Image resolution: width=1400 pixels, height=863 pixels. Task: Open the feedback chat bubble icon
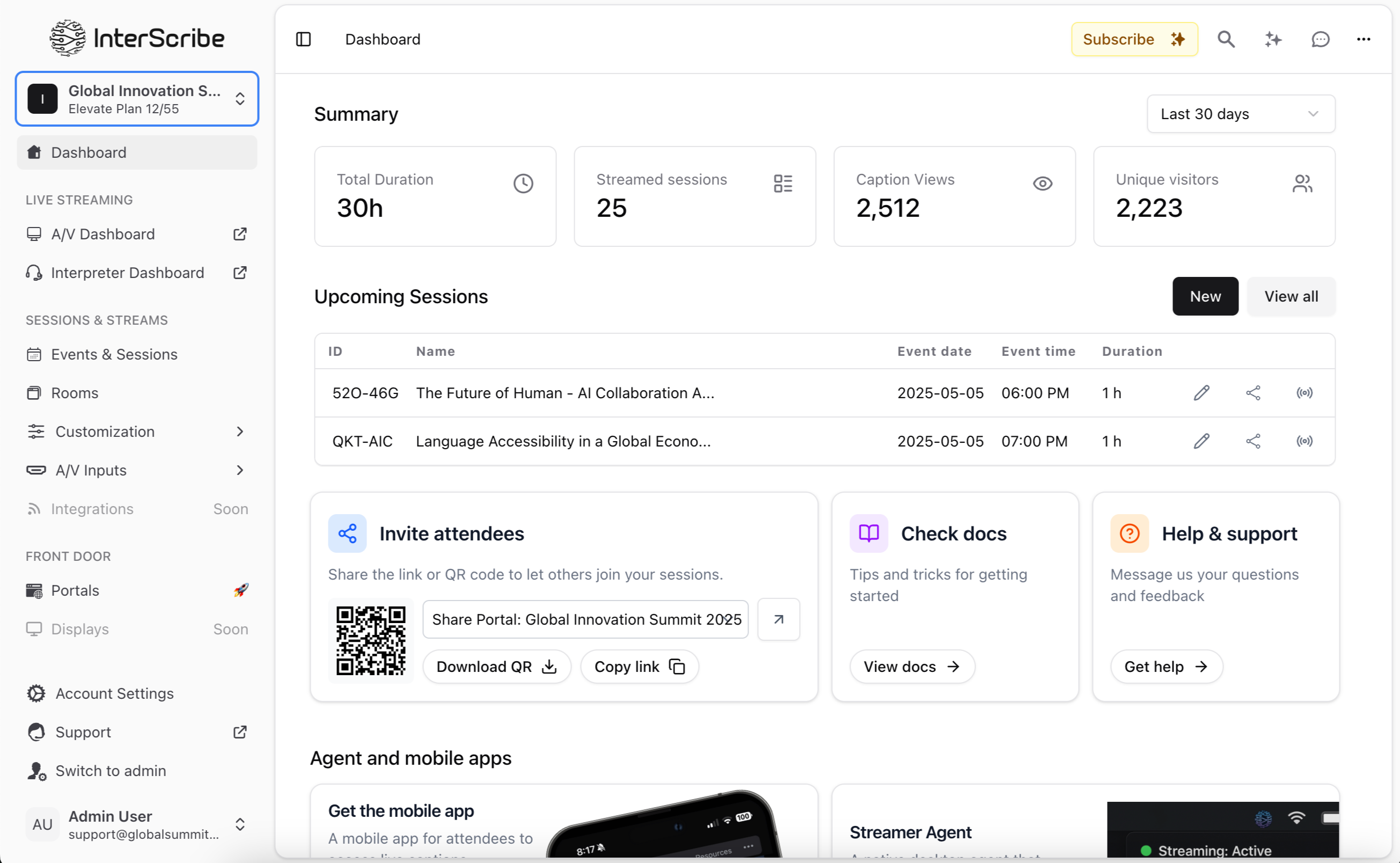1320,39
